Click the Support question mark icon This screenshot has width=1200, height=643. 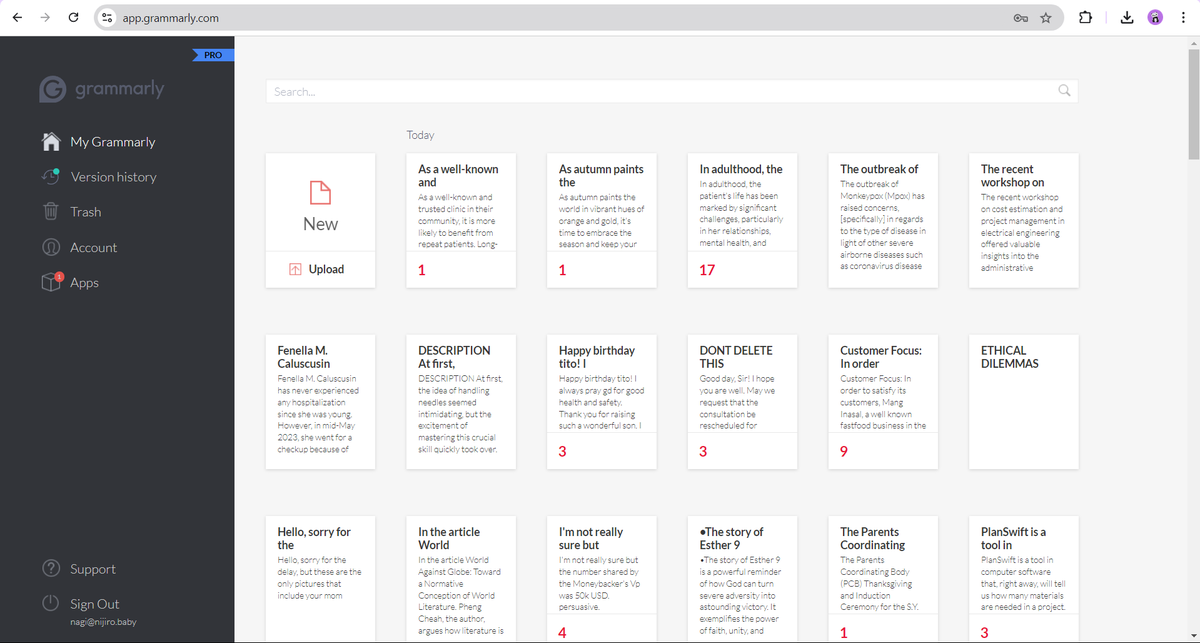click(50, 569)
